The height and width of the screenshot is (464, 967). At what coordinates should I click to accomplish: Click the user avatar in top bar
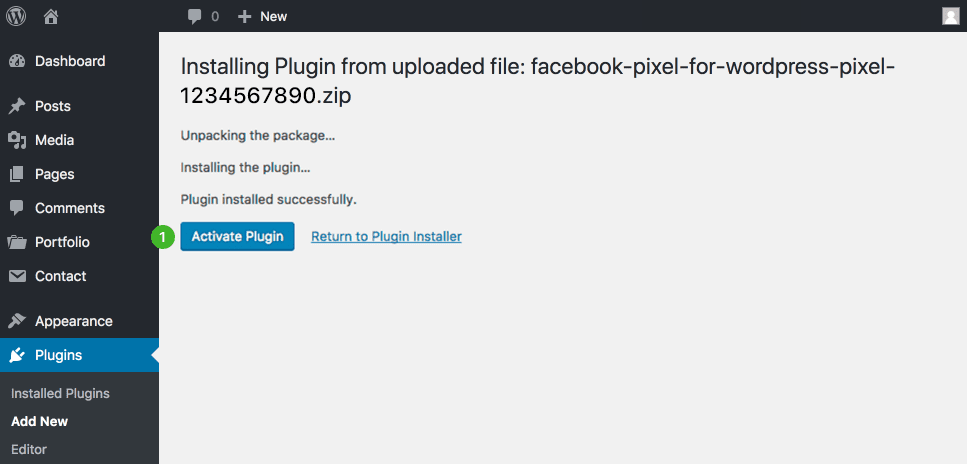pos(950,16)
